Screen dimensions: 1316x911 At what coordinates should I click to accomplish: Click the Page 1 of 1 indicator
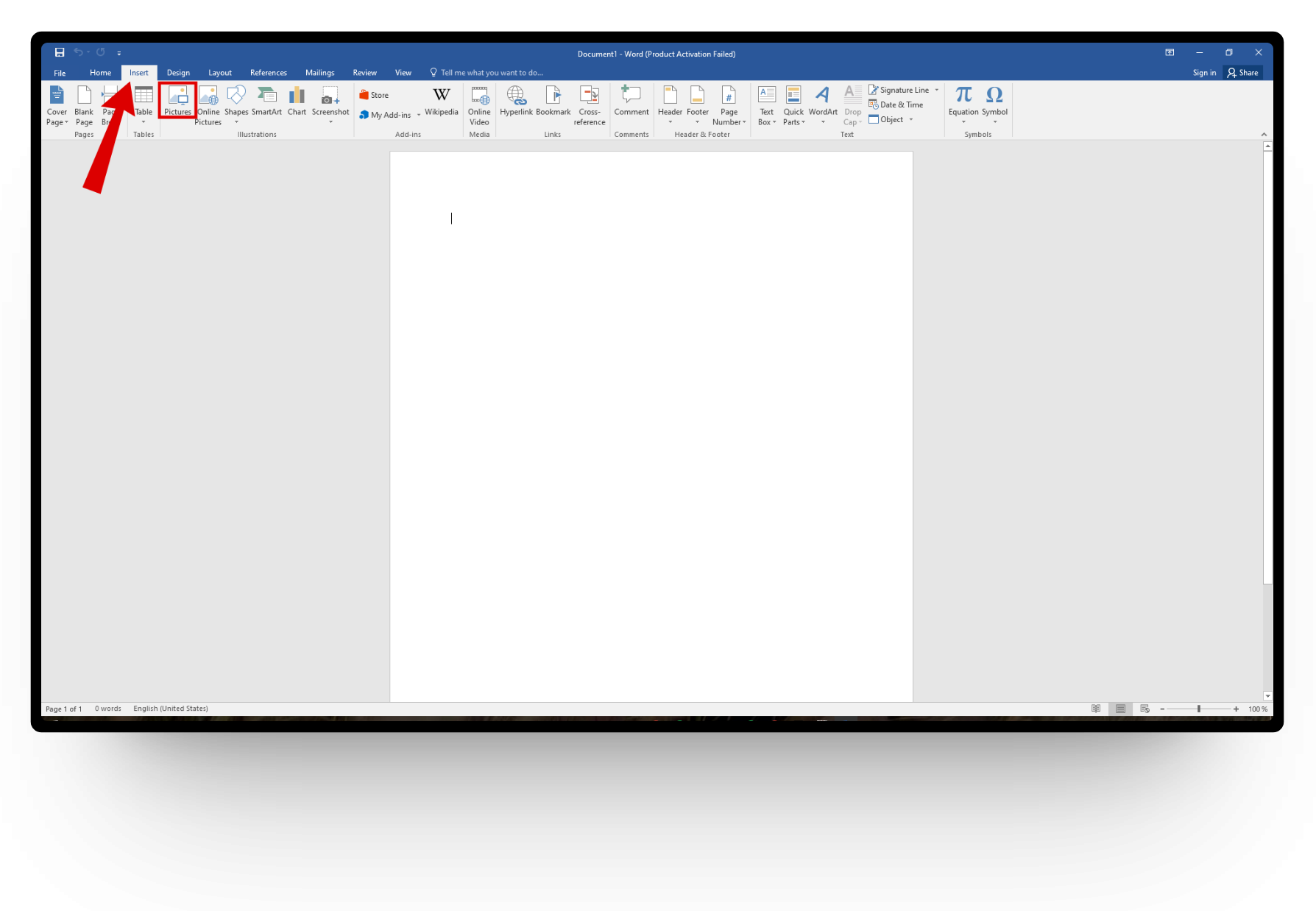(x=64, y=709)
